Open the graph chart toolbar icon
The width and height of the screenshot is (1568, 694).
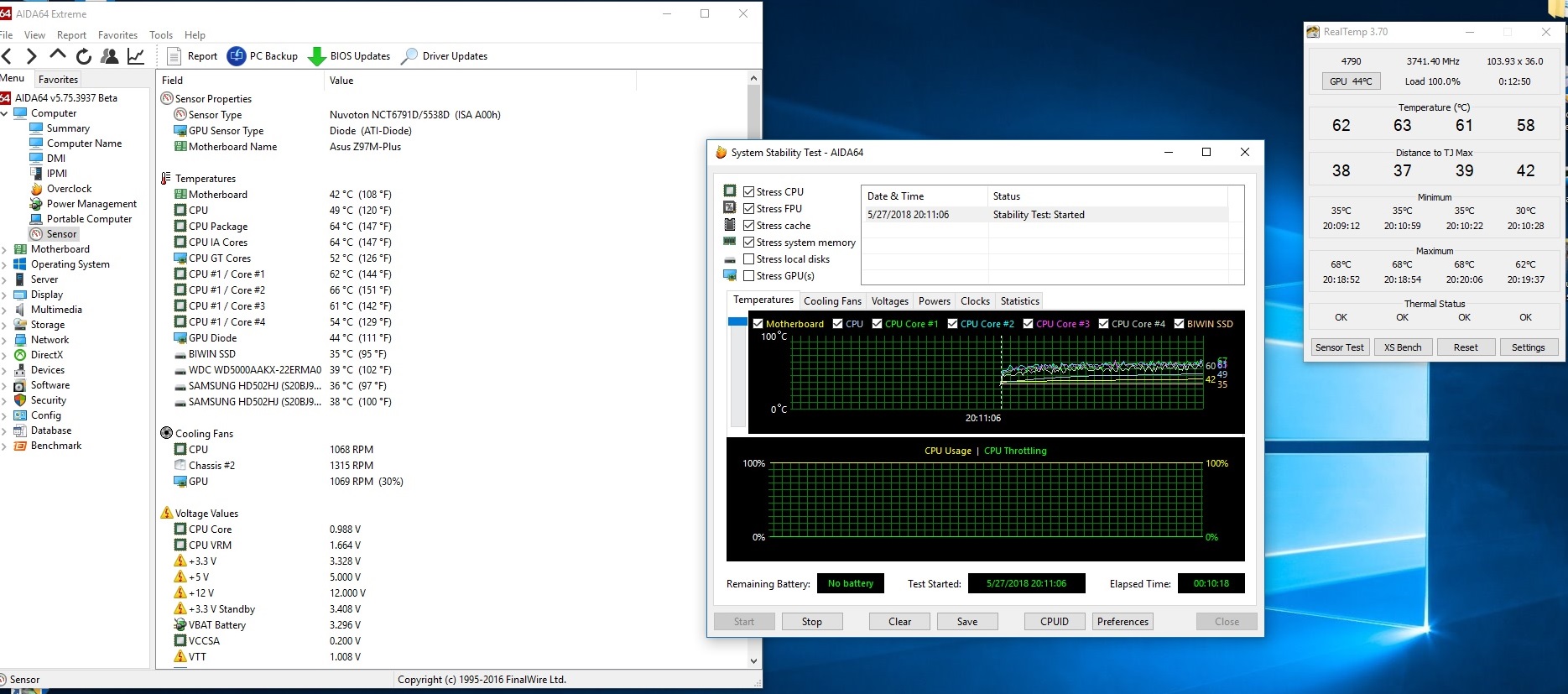(x=135, y=56)
